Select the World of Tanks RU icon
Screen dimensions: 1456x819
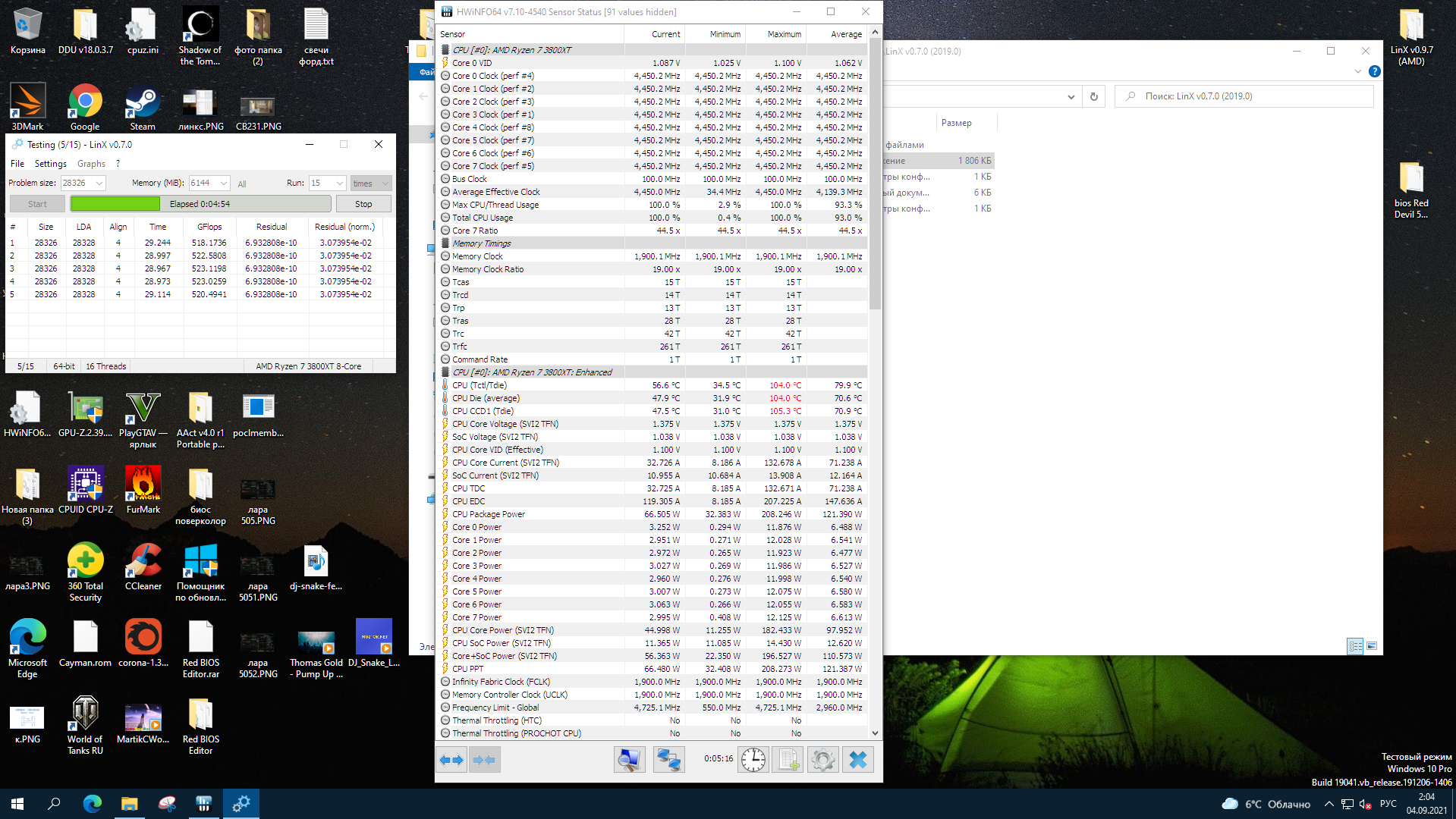pos(85,726)
